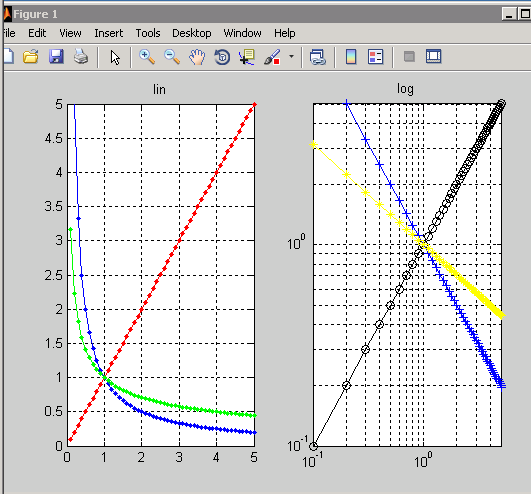Enable the Pan hand tool
This screenshot has height=494, width=531.
197,57
